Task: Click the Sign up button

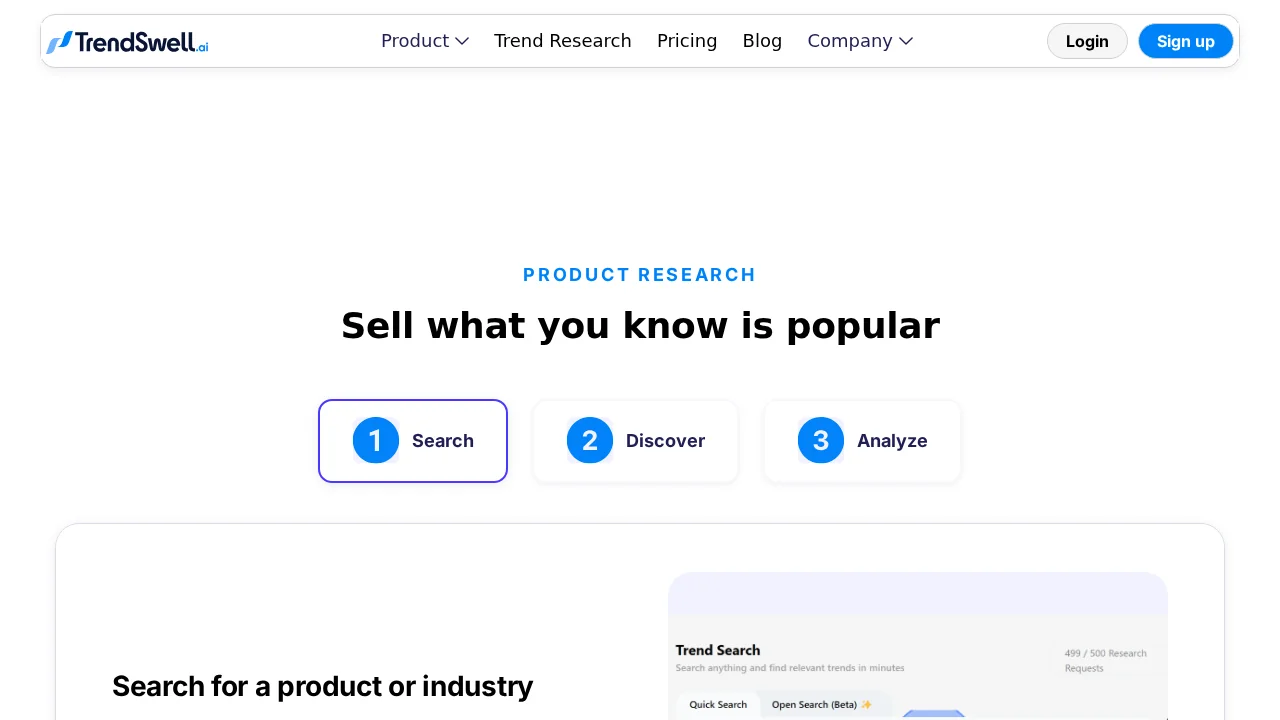Action: (1186, 41)
